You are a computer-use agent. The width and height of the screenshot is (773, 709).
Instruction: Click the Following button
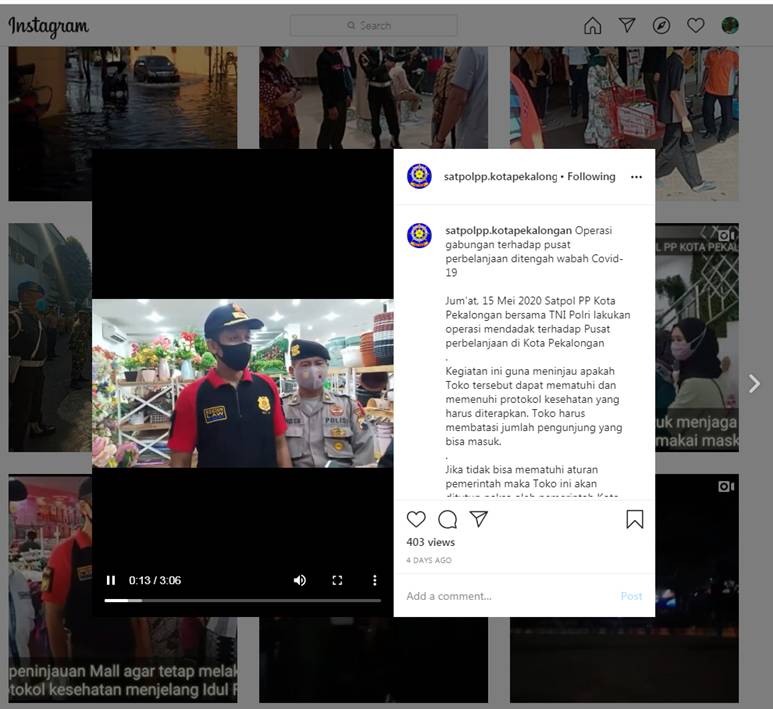coord(591,177)
